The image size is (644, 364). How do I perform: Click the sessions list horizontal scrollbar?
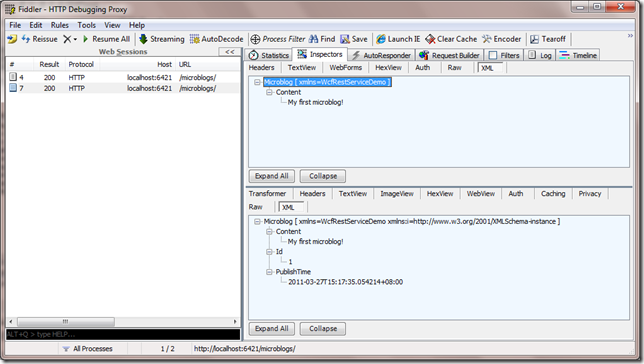coord(123,321)
